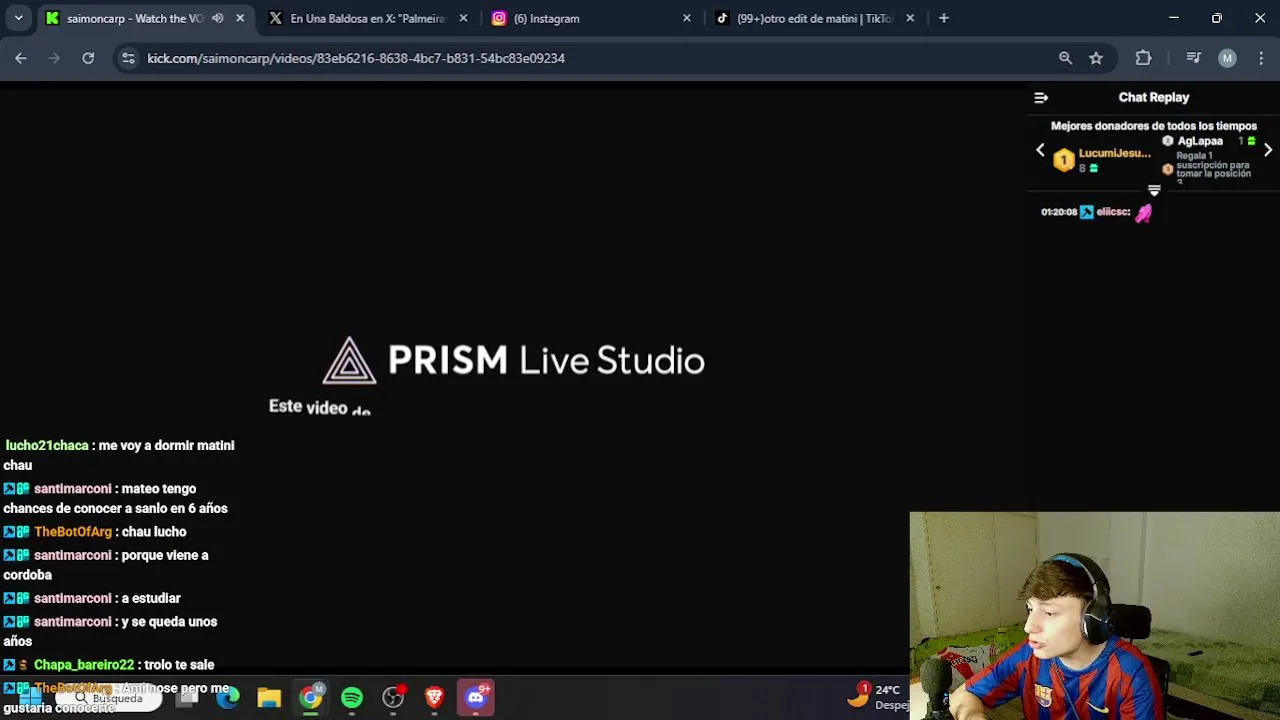Go back to previous page

click(x=21, y=58)
